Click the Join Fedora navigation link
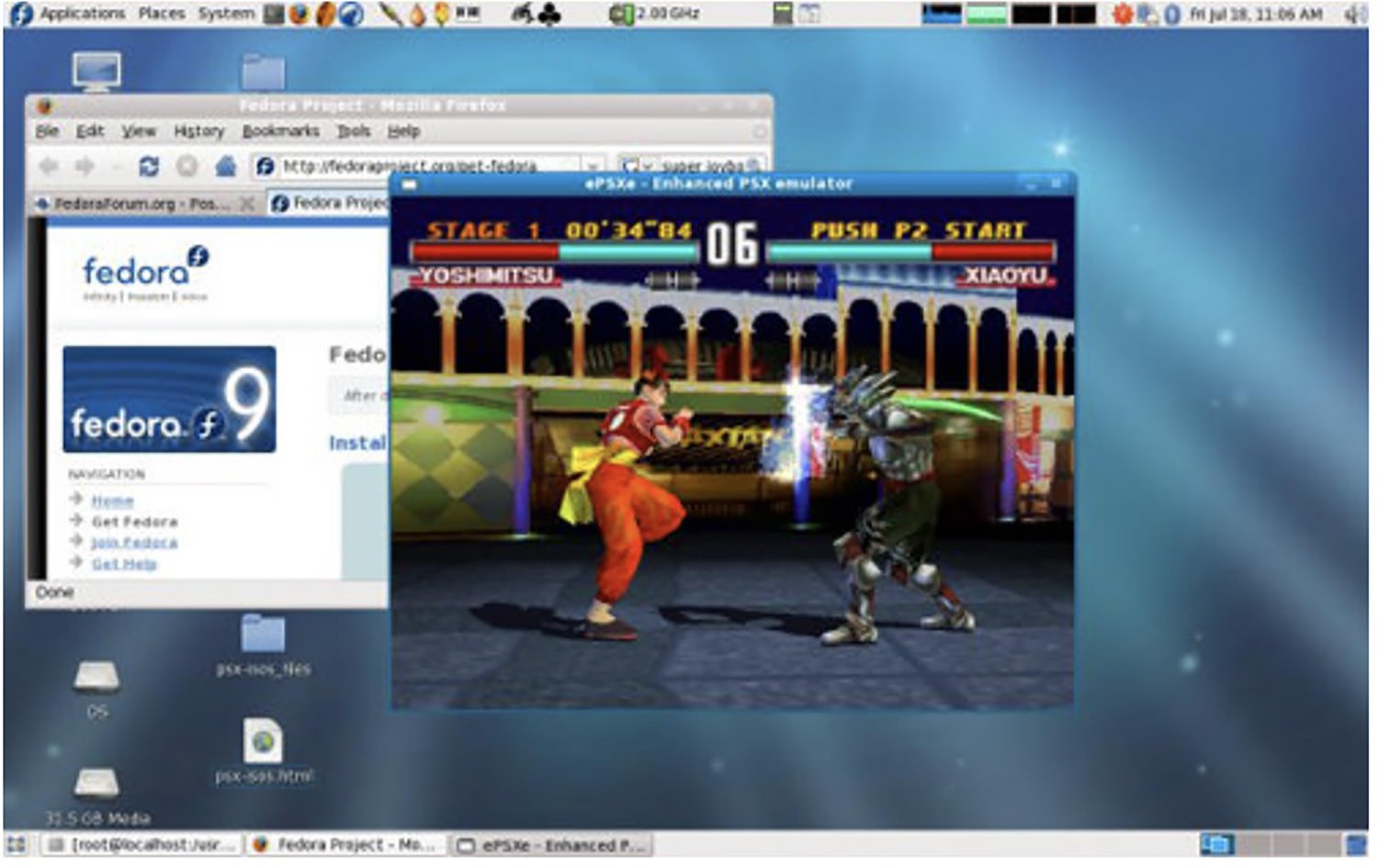The image size is (1378, 868). [x=134, y=543]
